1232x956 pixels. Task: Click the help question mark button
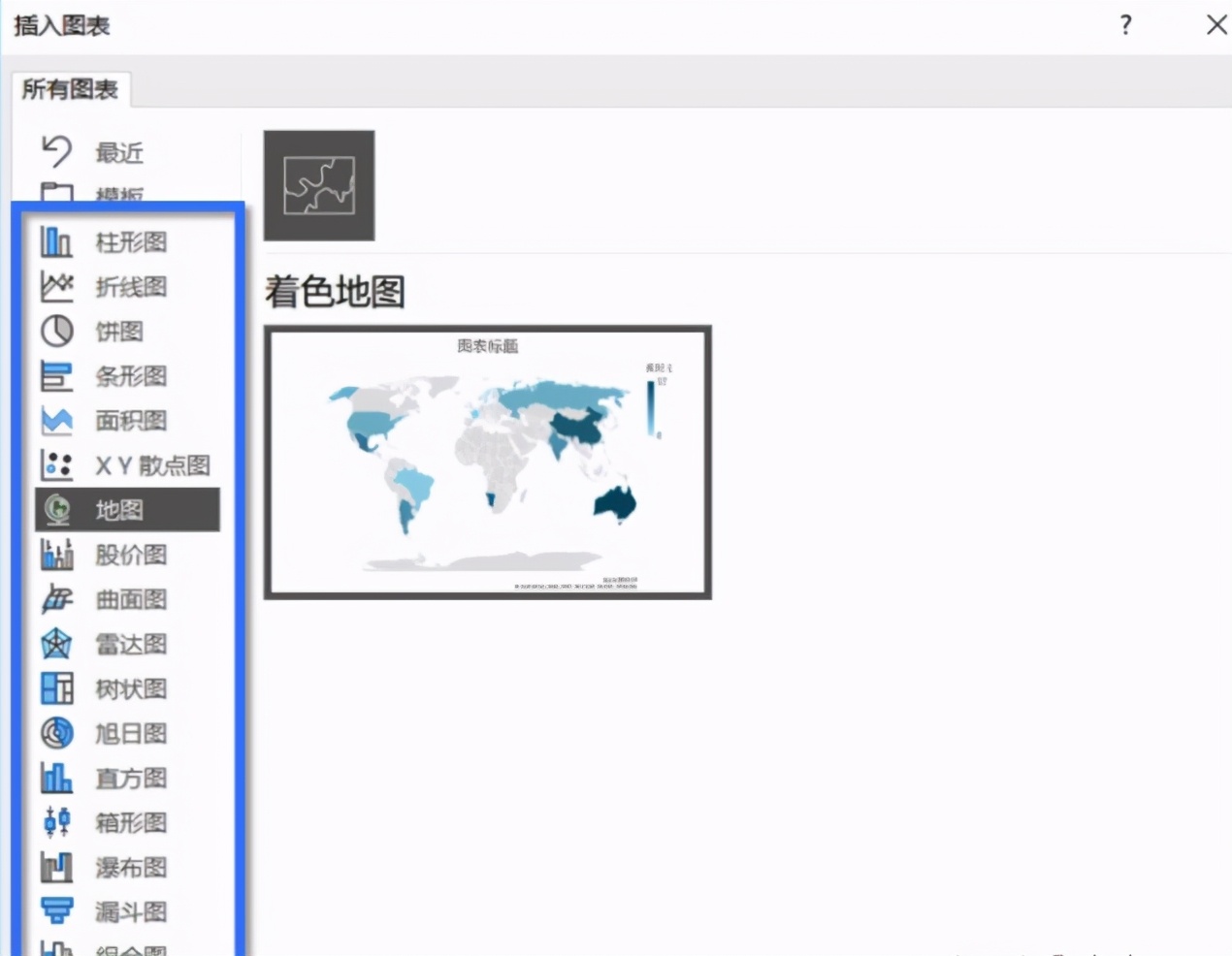pos(1125,25)
